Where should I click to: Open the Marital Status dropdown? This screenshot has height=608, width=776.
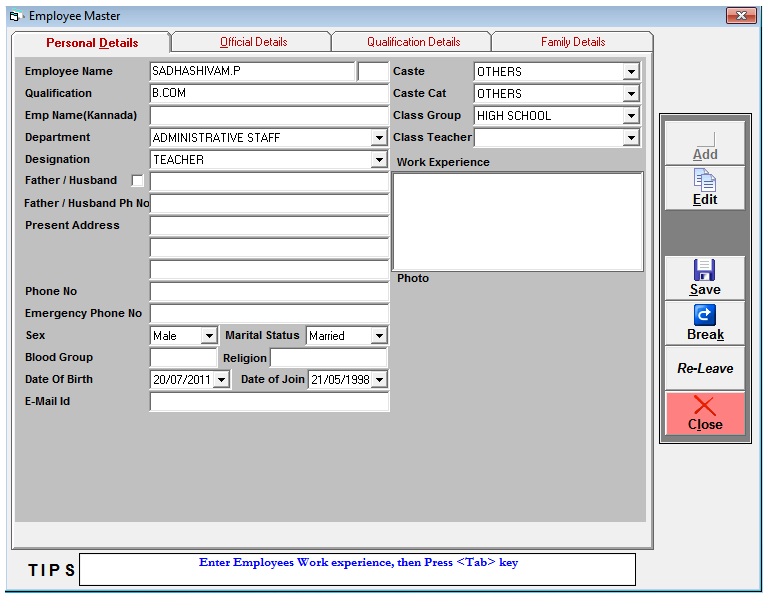[379, 336]
